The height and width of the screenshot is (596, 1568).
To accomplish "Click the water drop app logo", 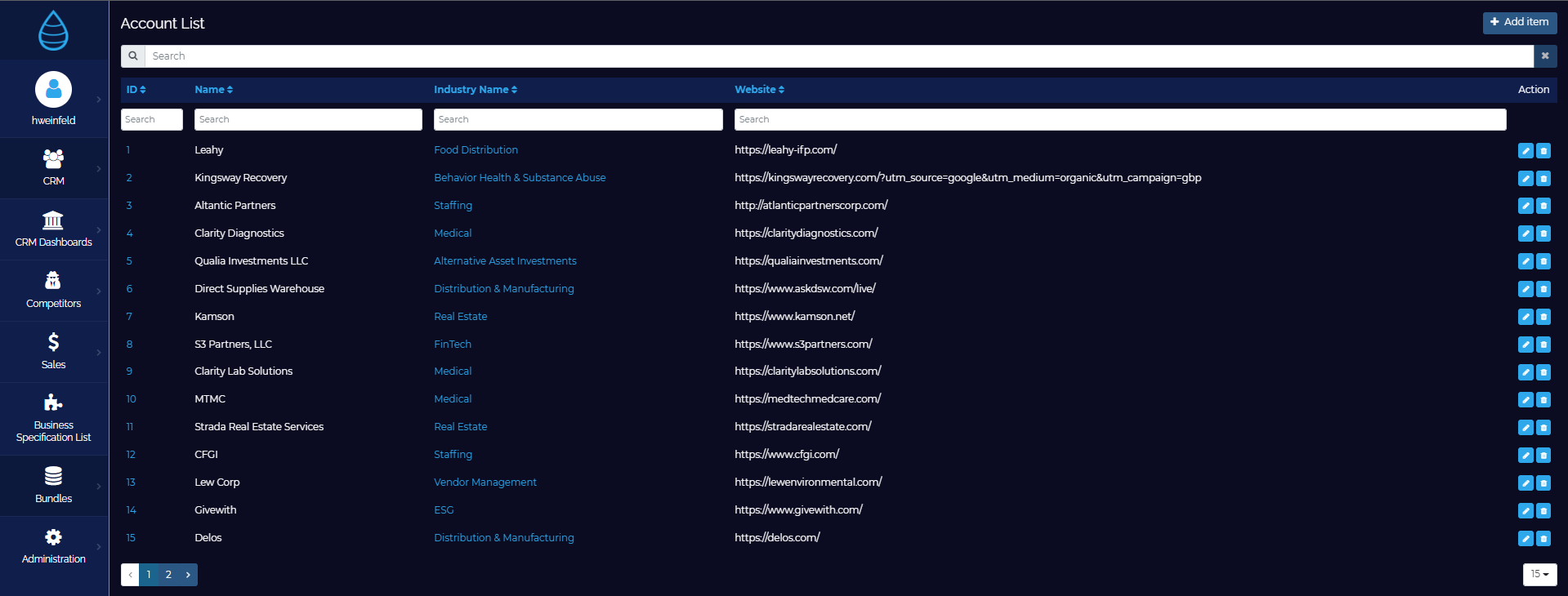I will pos(53,30).
